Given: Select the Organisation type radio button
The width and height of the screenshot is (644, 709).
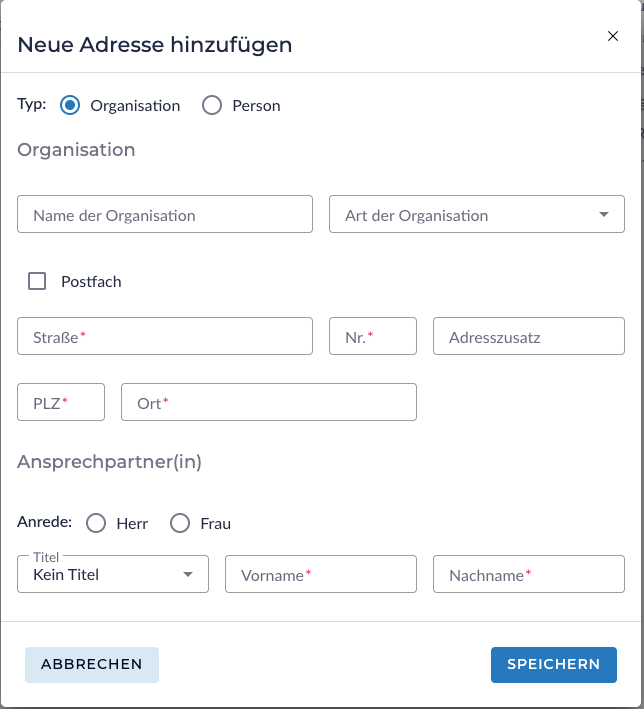Looking at the screenshot, I should pyautogui.click(x=70, y=105).
